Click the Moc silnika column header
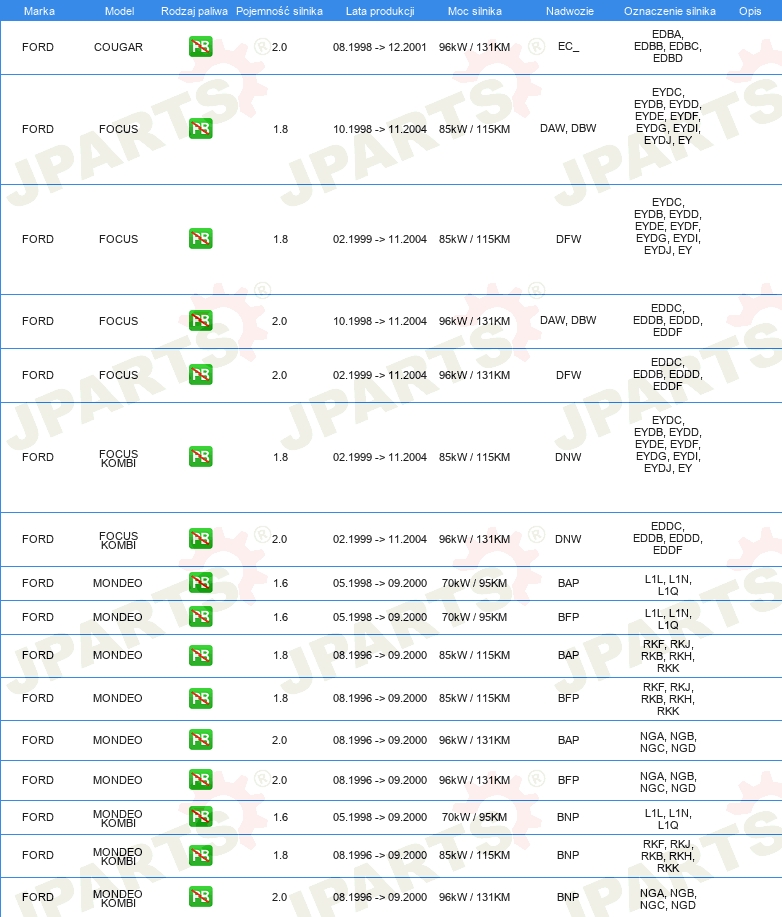This screenshot has height=917, width=782. (x=474, y=11)
